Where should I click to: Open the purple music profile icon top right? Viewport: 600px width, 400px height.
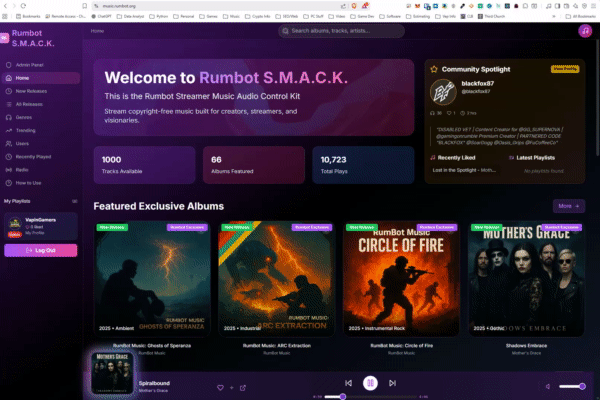point(584,31)
